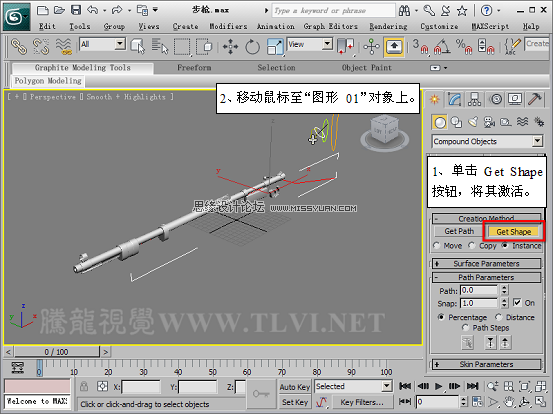Open the Modifiers menu
This screenshot has height=414, width=553.
tap(228, 26)
